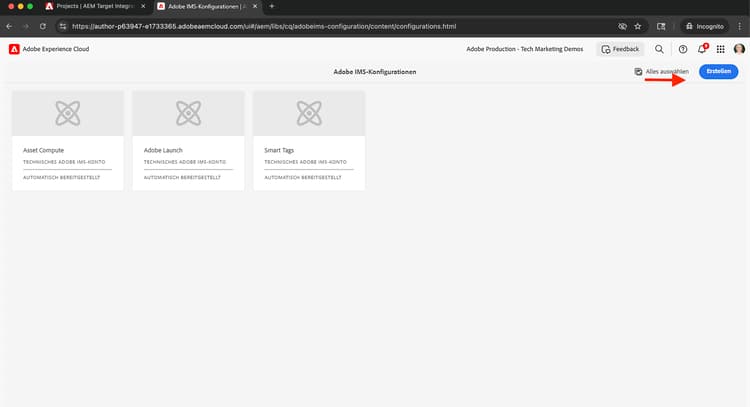Open the user profile avatar

[x=739, y=49]
